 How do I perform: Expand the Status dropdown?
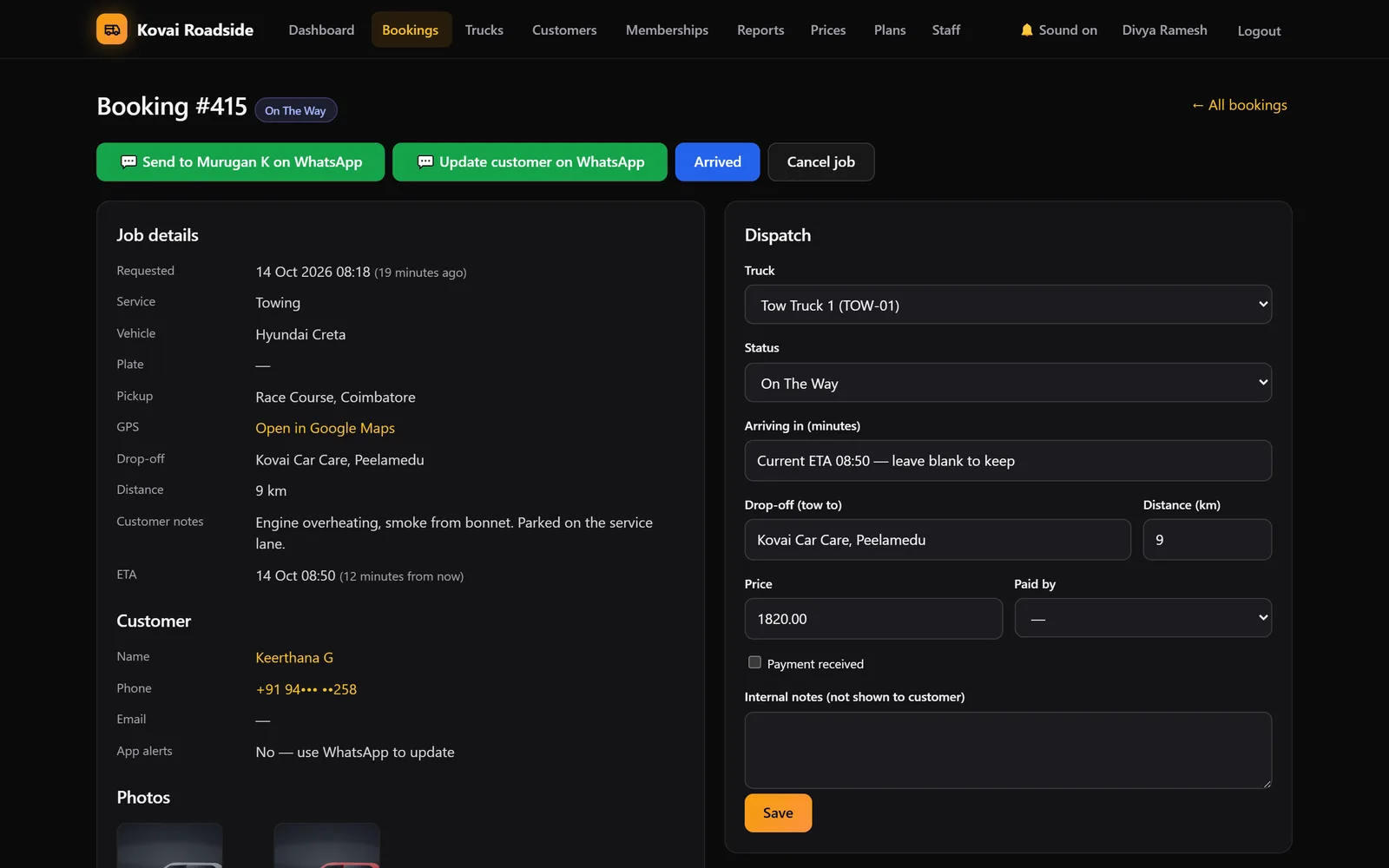coord(1008,383)
